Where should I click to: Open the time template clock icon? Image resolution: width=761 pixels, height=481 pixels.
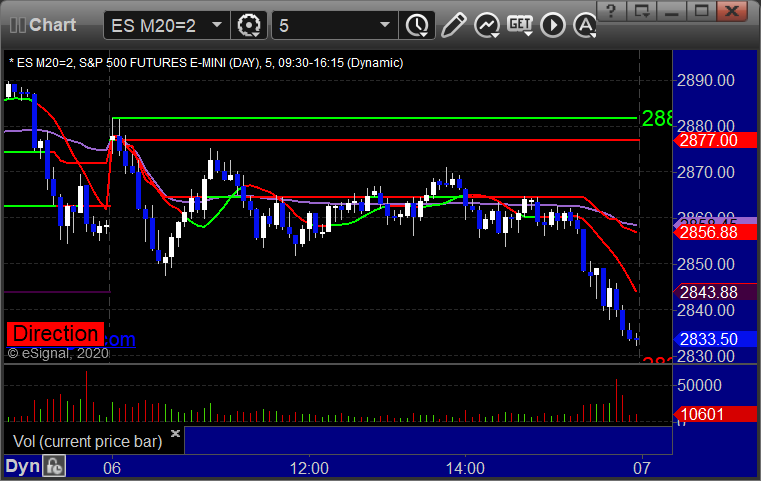[x=417, y=25]
